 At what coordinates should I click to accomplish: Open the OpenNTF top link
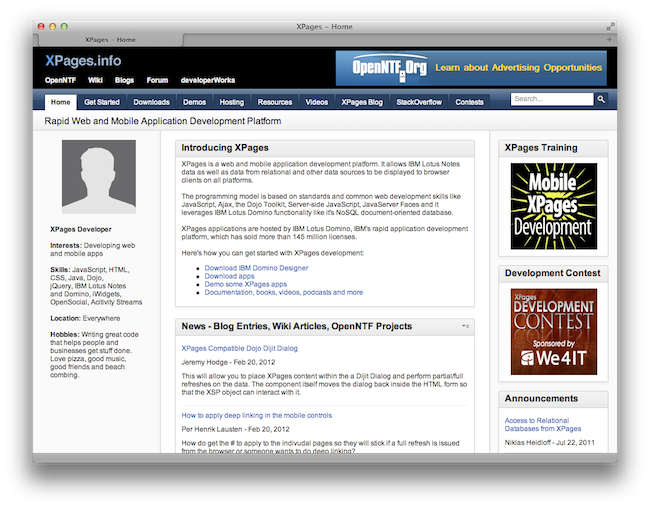point(61,80)
